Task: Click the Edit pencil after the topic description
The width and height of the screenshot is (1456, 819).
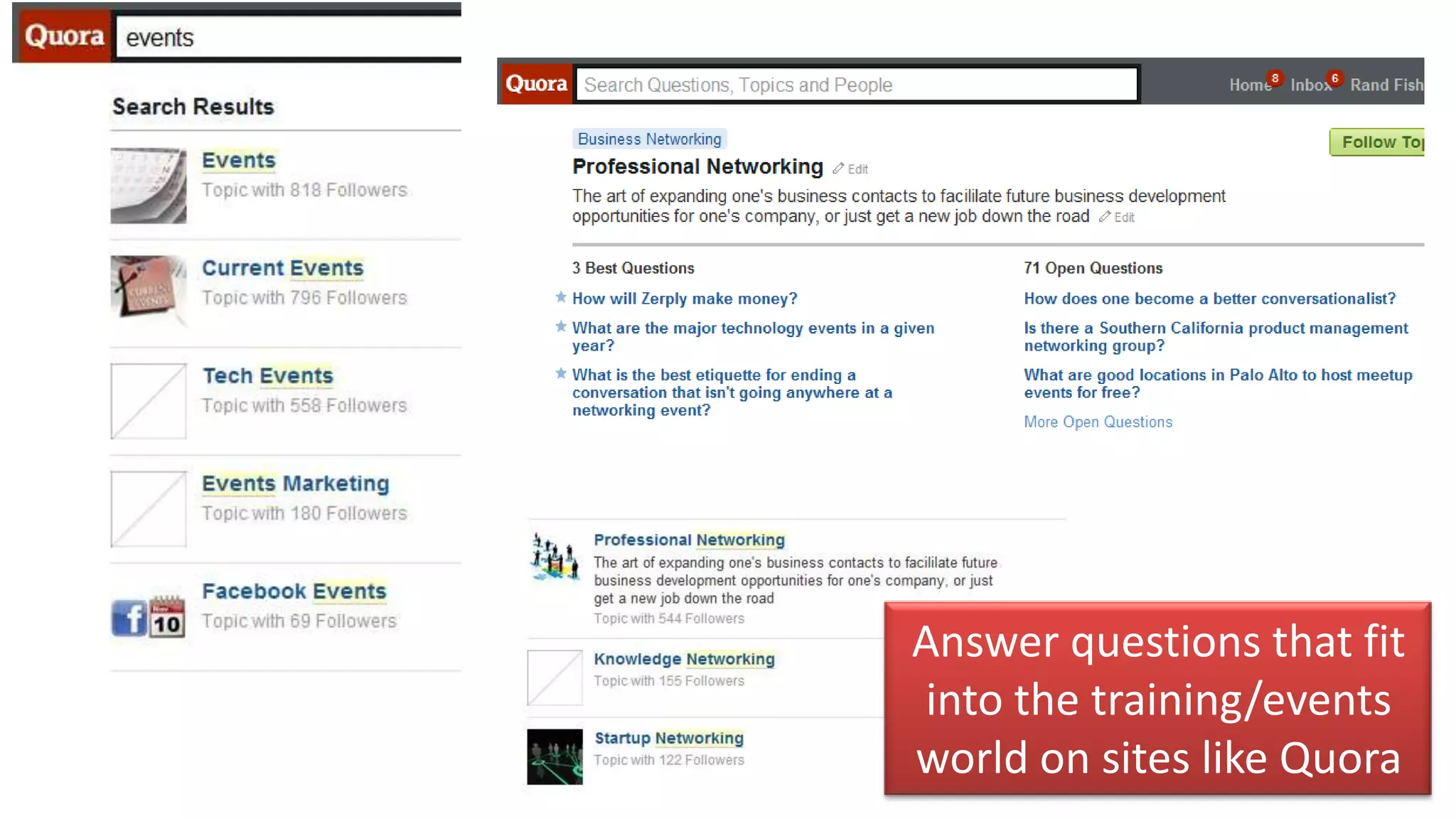Action: (1116, 218)
